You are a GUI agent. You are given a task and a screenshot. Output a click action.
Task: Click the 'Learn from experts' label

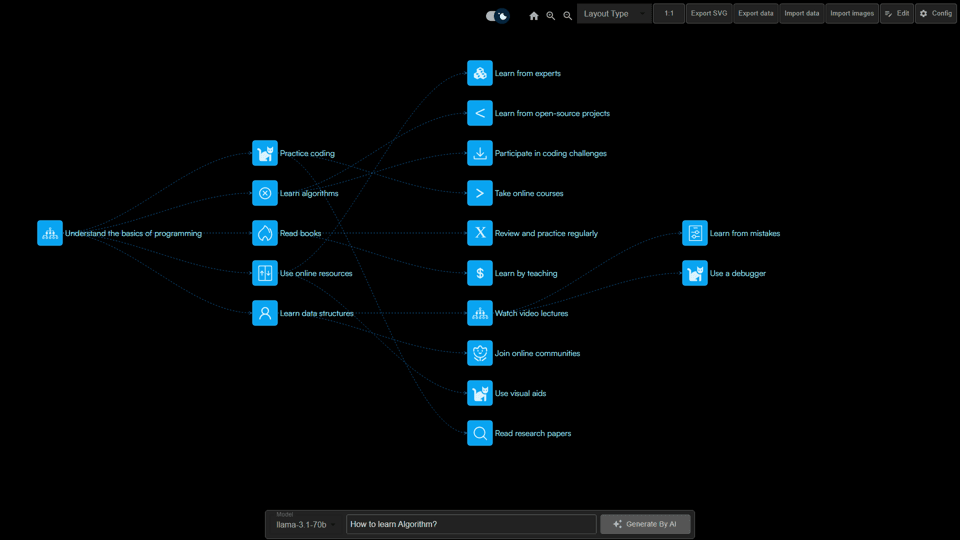pos(528,73)
